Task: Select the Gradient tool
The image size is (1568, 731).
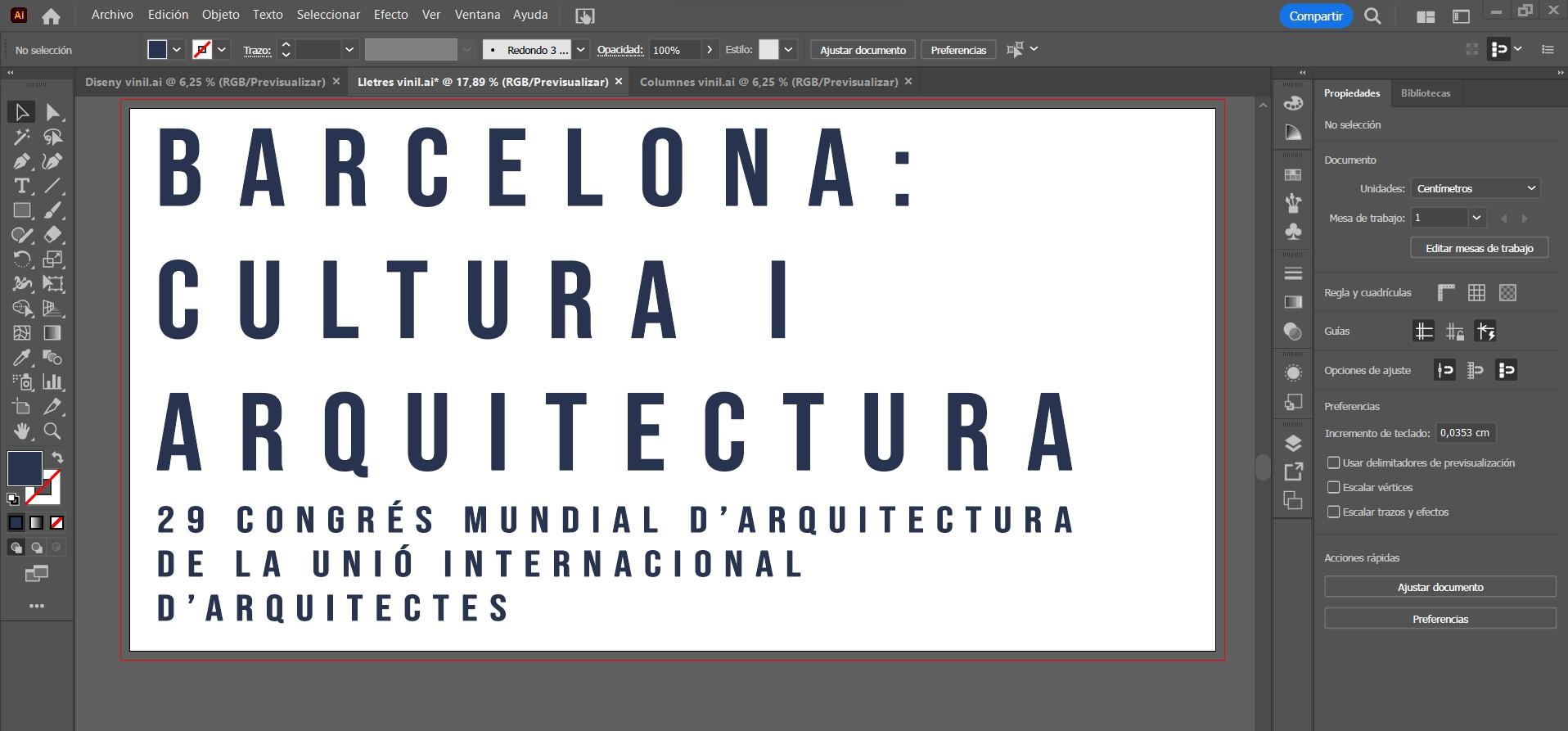Action: (53, 333)
